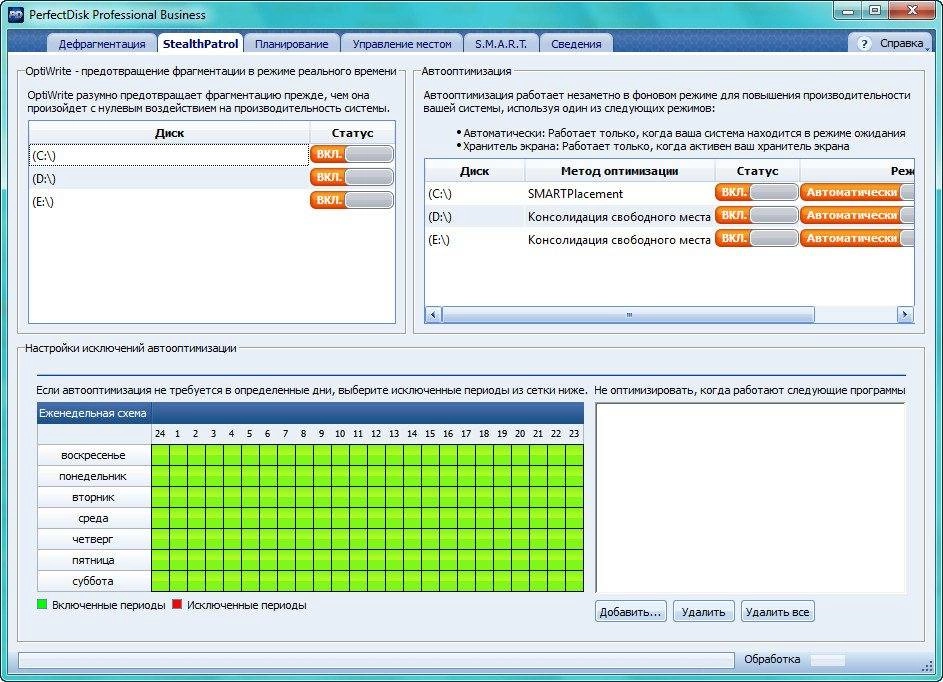Open the Планирование tab

(292, 44)
